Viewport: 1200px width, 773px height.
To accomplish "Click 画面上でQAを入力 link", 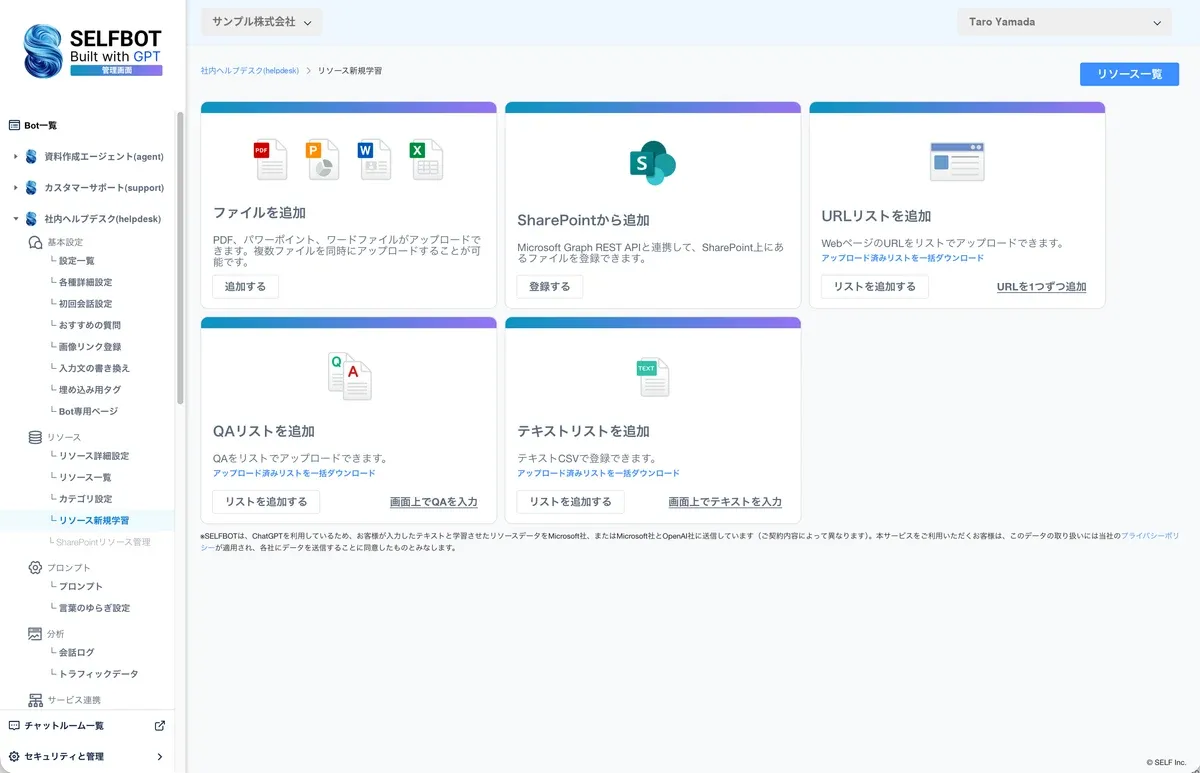I will (x=433, y=502).
